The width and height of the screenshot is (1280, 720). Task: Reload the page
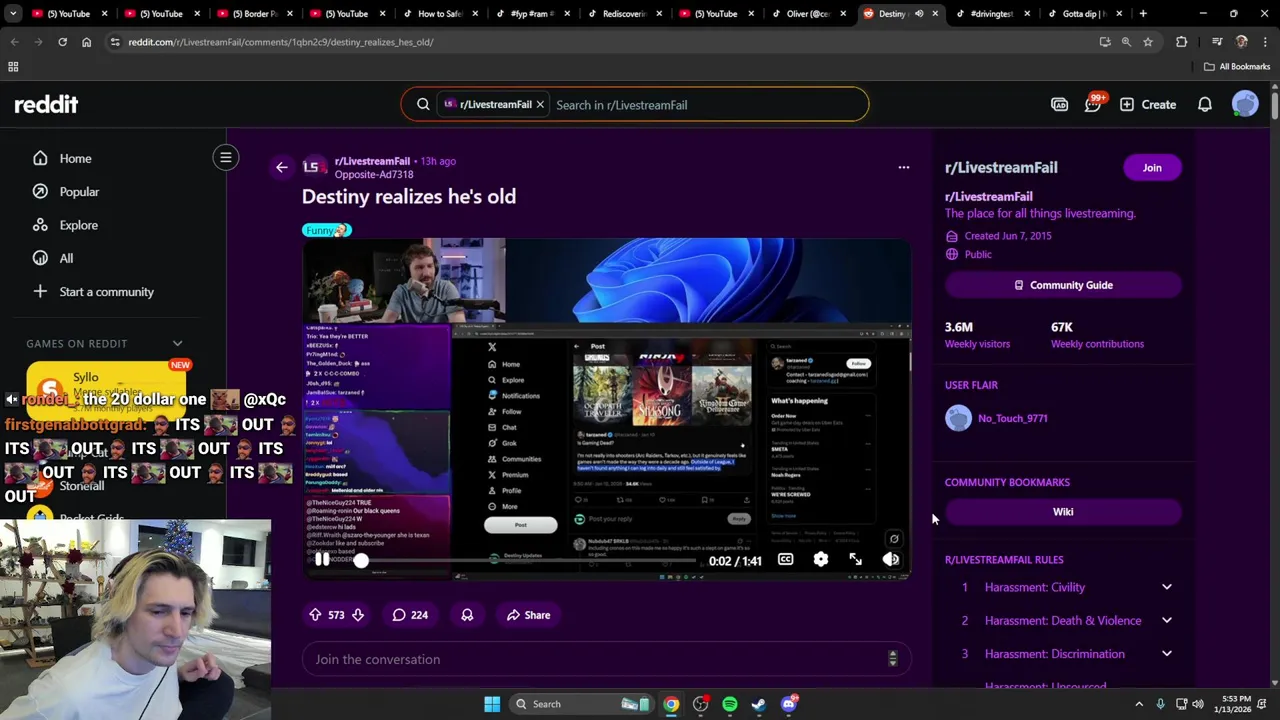(x=62, y=42)
